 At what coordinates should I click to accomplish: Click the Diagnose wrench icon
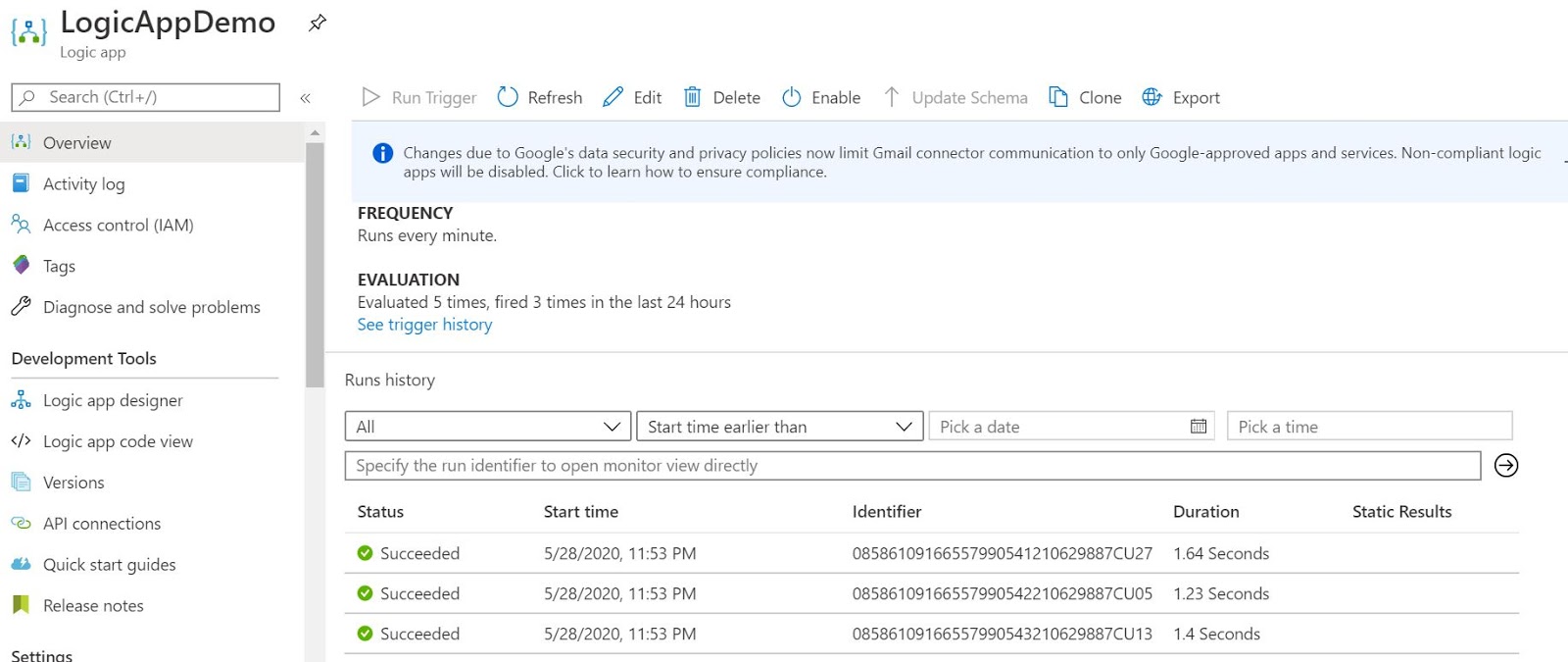(x=21, y=306)
